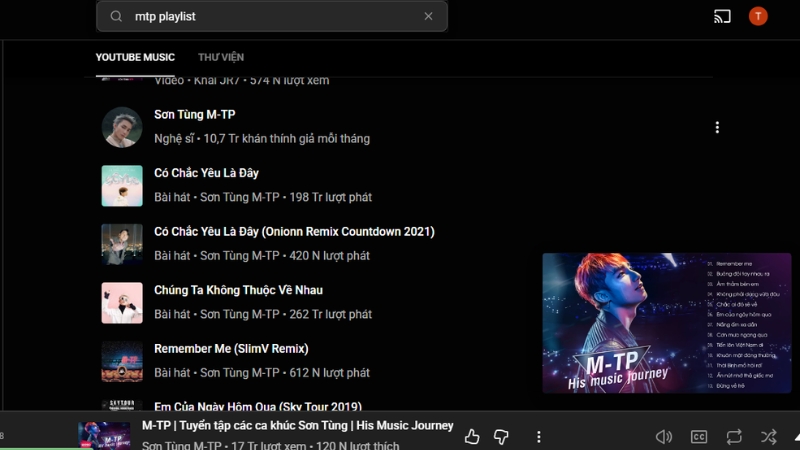The height and width of the screenshot is (450, 800).
Task: Click '10,7 Tr khán thính giả mỗi tháng' text
Action: point(287,139)
